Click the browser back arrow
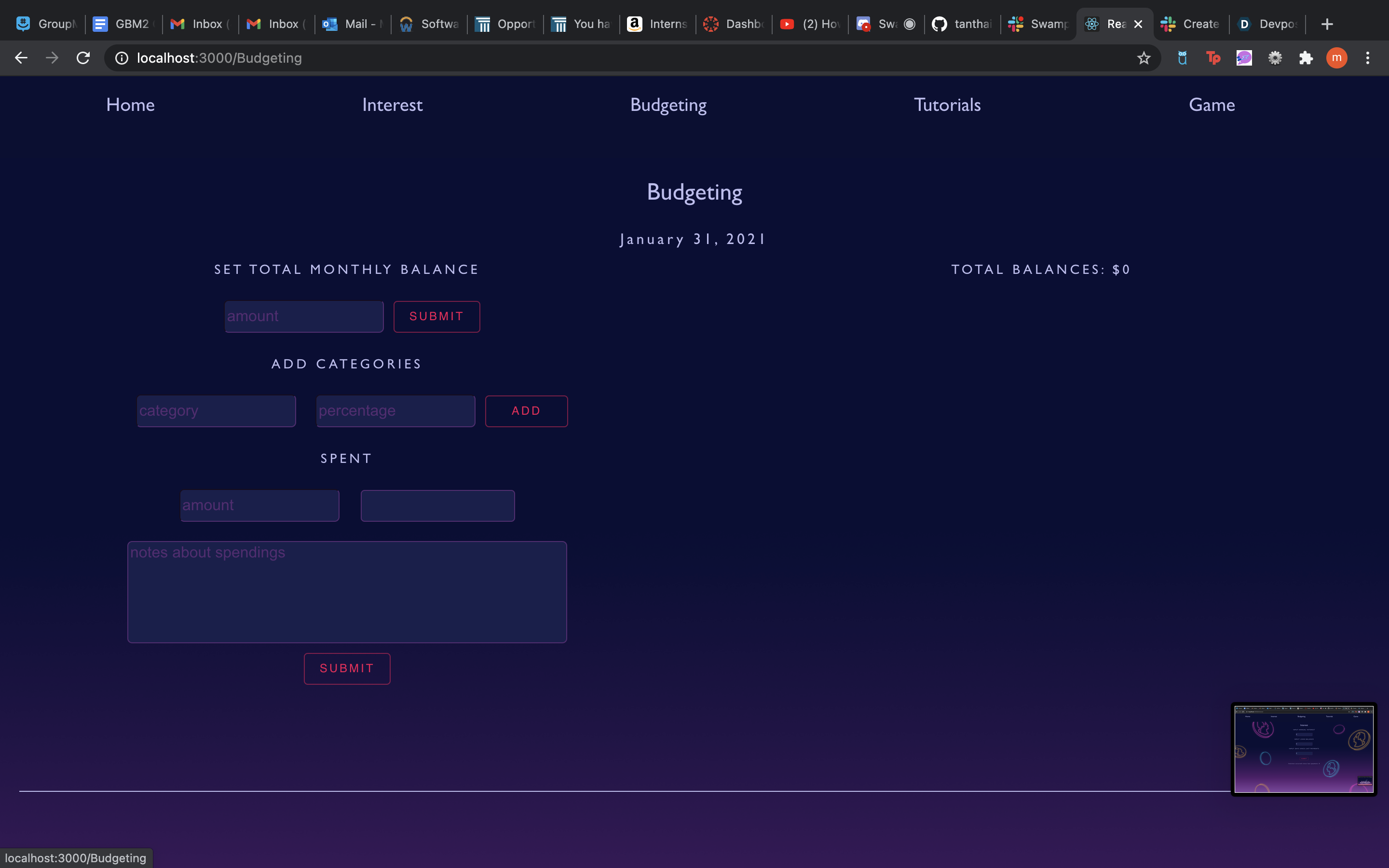 point(21,58)
